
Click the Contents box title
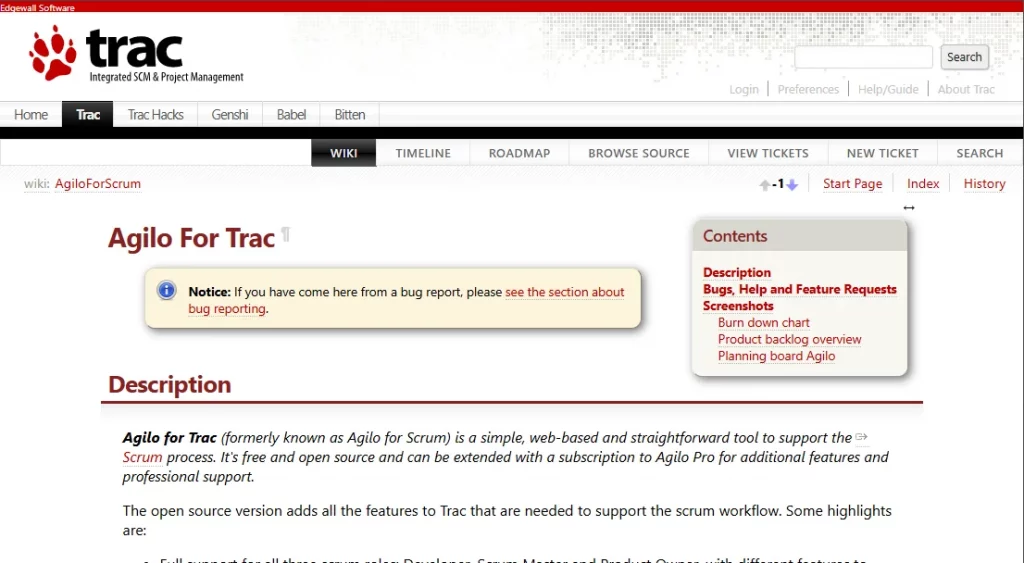pos(735,236)
